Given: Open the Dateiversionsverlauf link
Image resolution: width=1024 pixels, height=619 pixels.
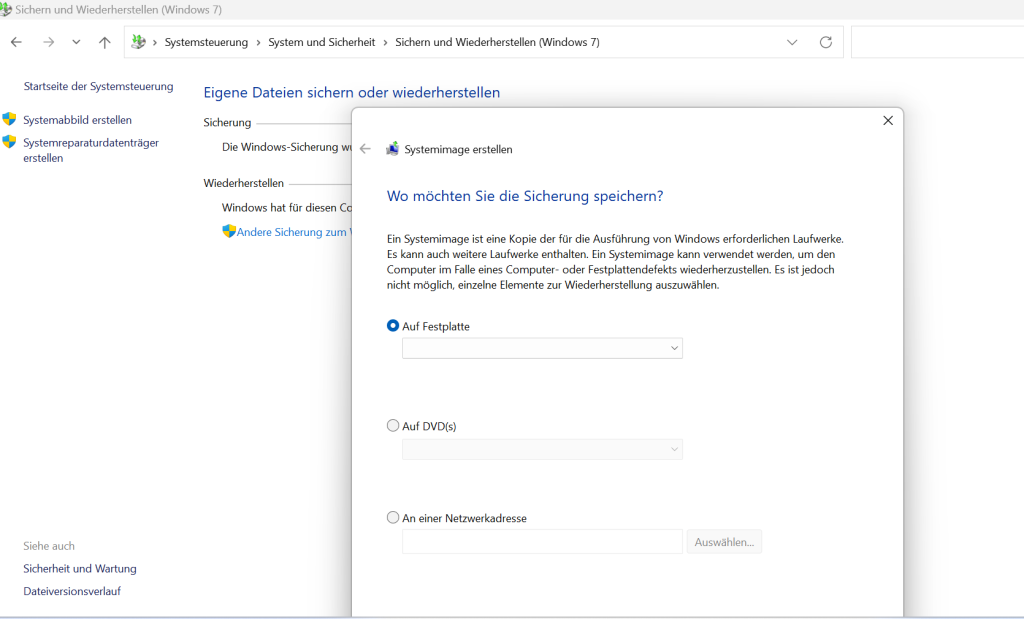Looking at the screenshot, I should pyautogui.click(x=72, y=591).
